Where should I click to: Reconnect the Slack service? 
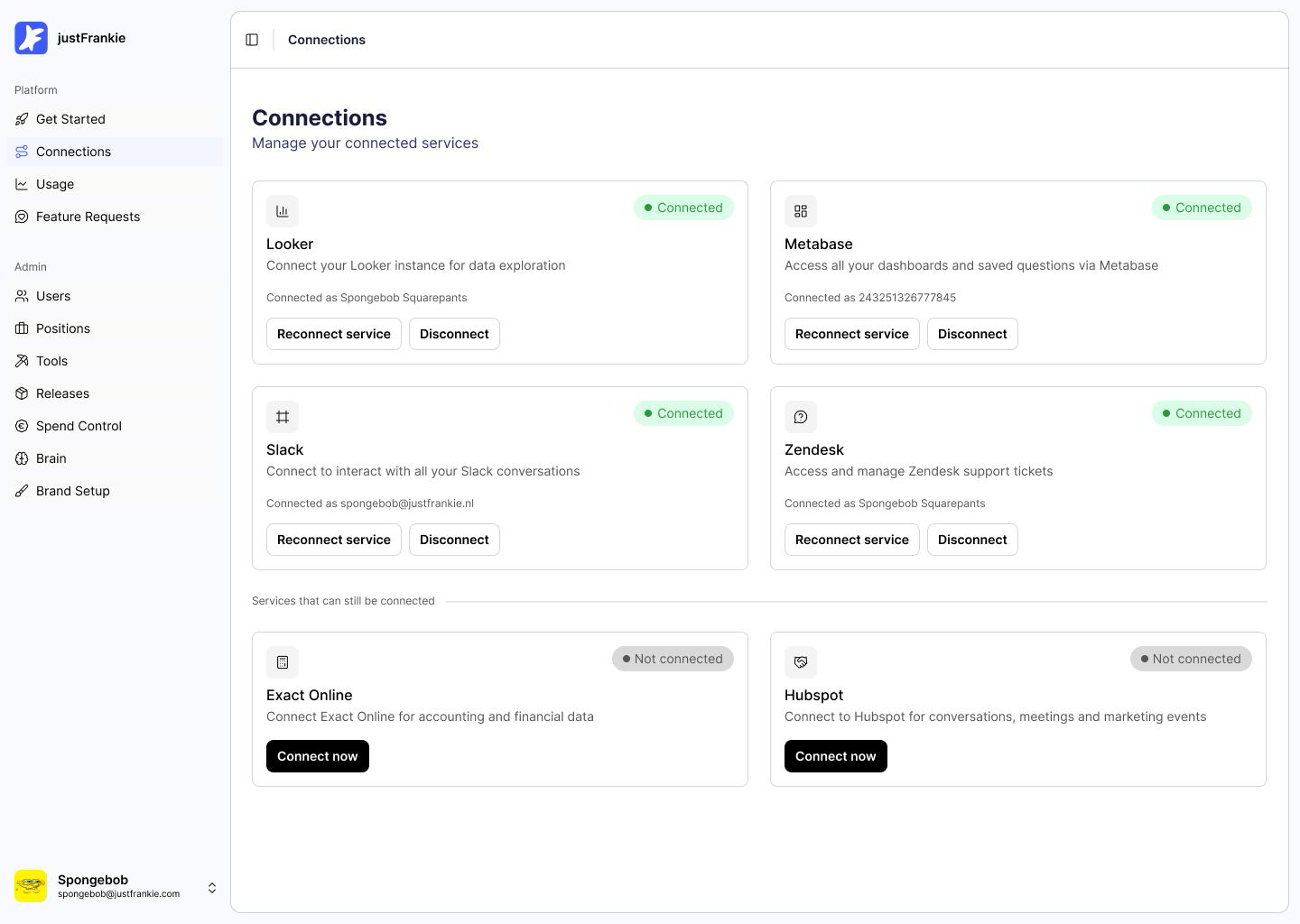334,540
